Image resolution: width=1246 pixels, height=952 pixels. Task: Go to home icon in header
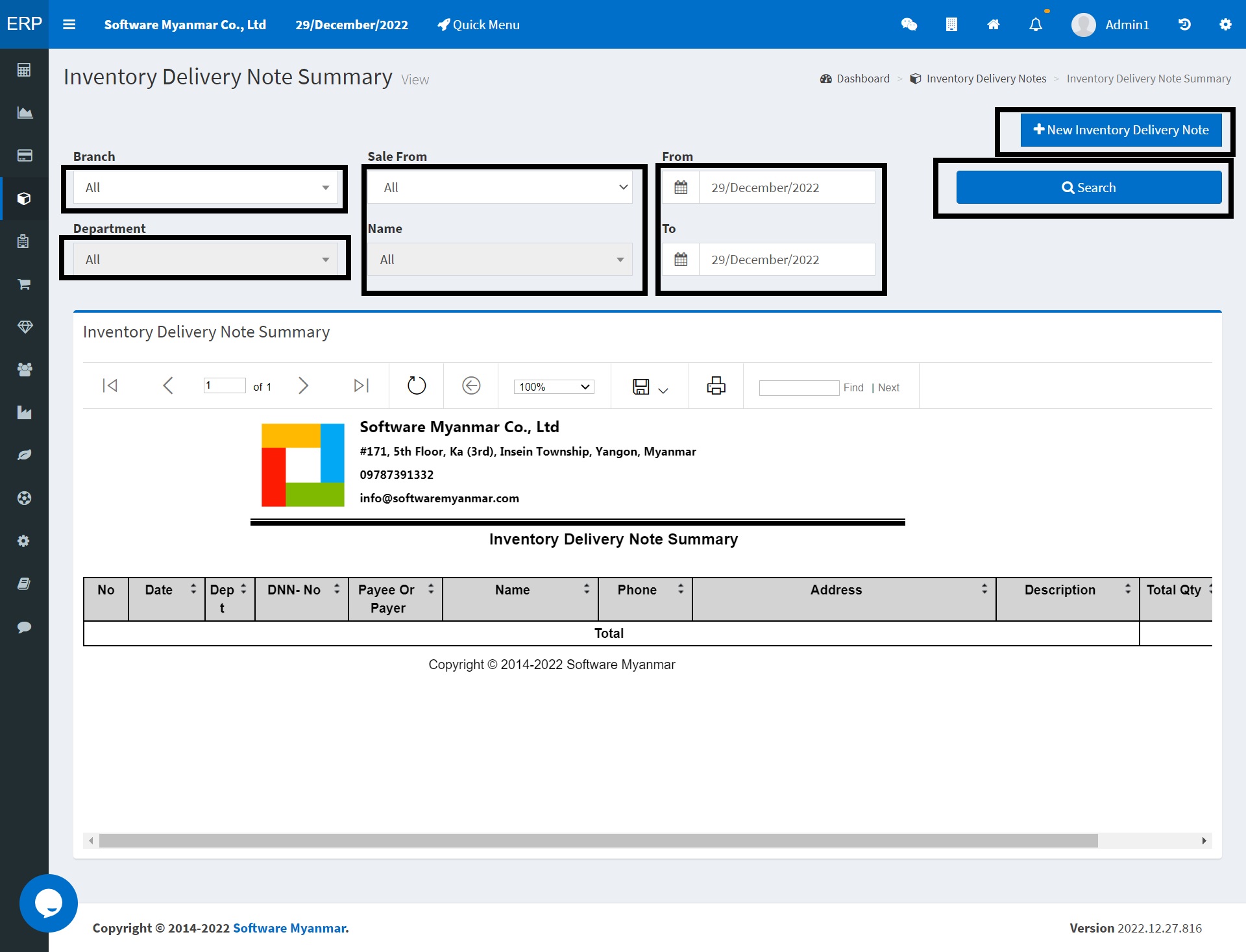(x=994, y=25)
